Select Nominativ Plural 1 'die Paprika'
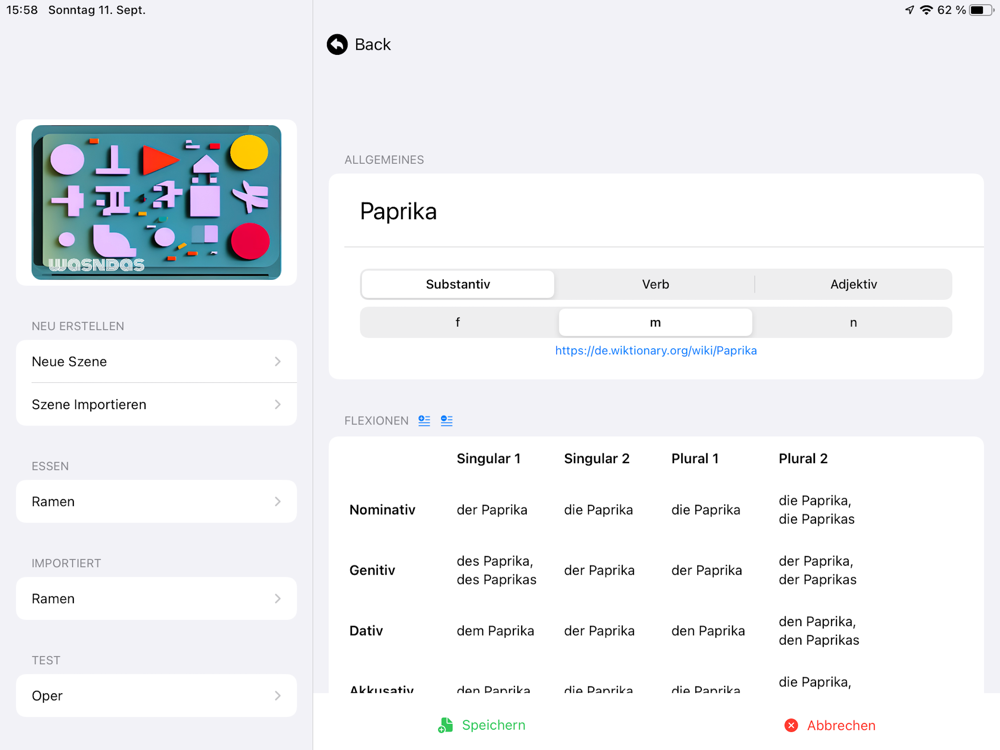The height and width of the screenshot is (750, 1000). click(x=705, y=510)
